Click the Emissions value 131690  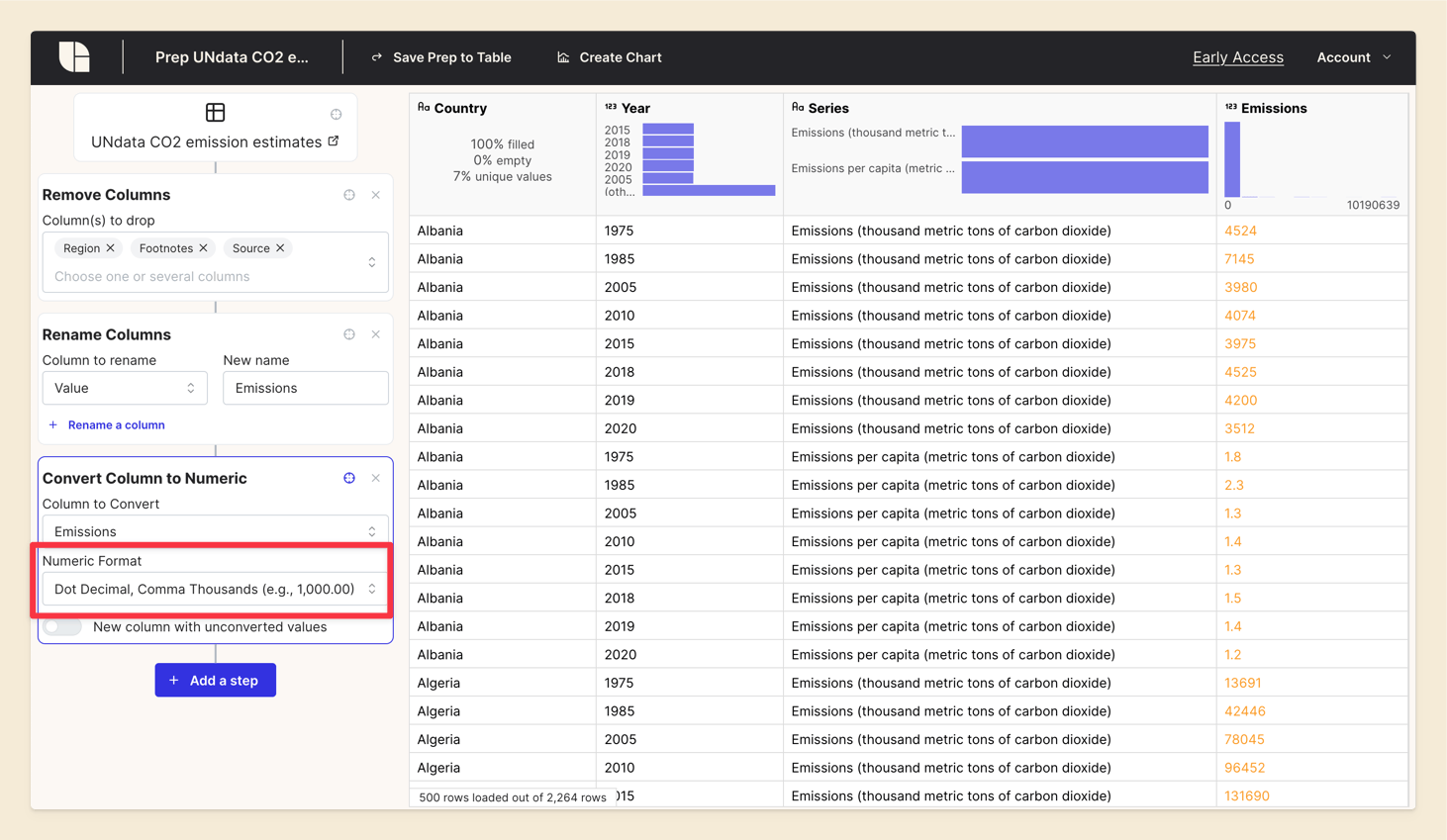tap(1247, 795)
